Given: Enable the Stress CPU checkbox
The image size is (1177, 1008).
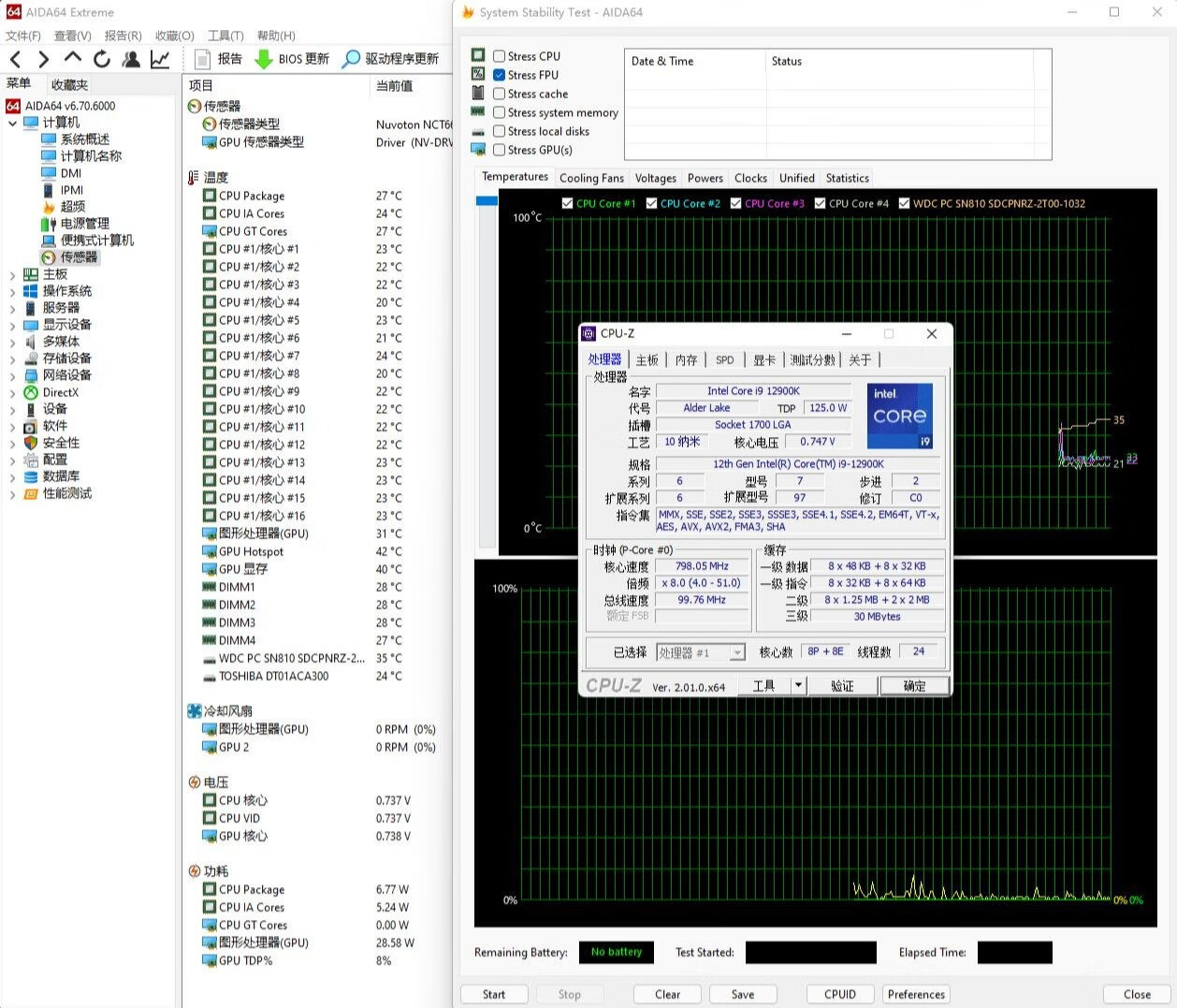Looking at the screenshot, I should pyautogui.click(x=500, y=56).
